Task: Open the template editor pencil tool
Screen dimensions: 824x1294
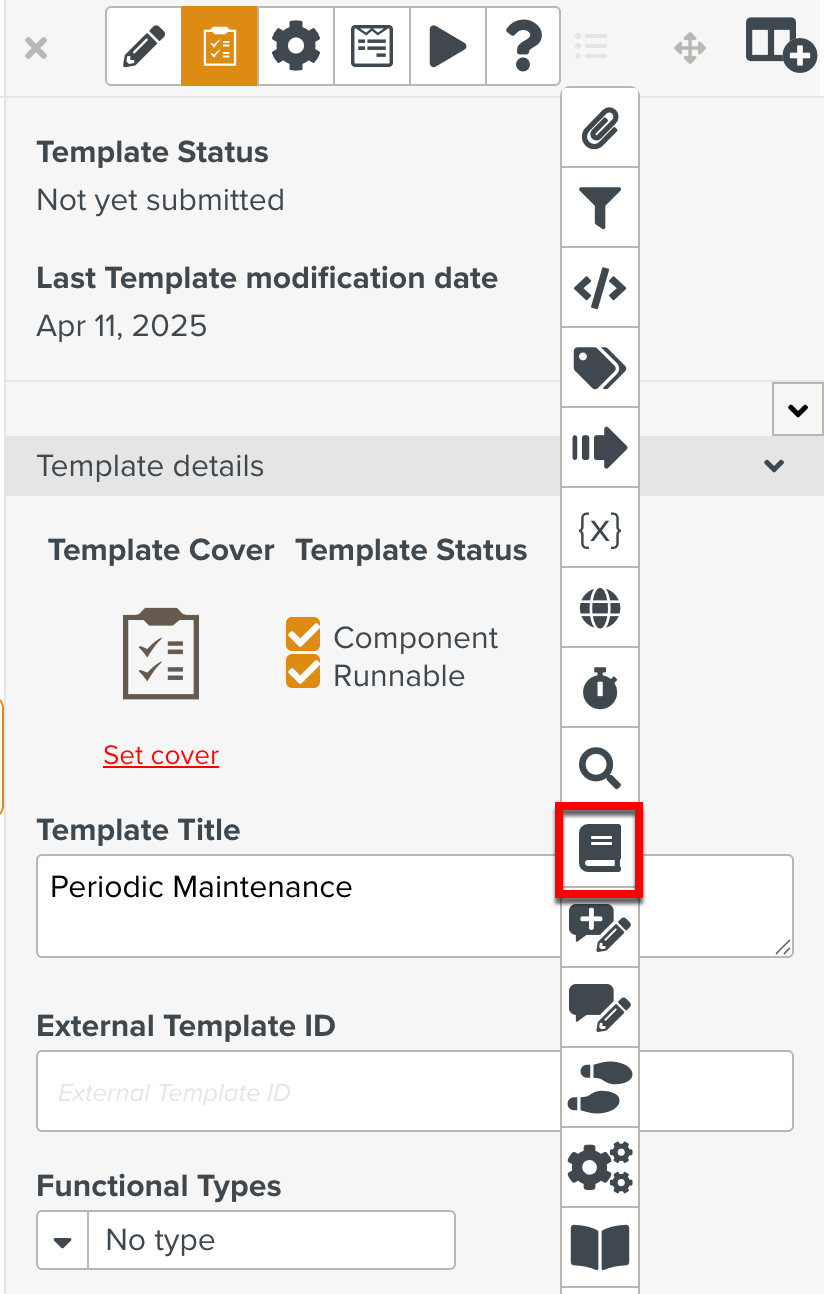Action: (x=143, y=46)
